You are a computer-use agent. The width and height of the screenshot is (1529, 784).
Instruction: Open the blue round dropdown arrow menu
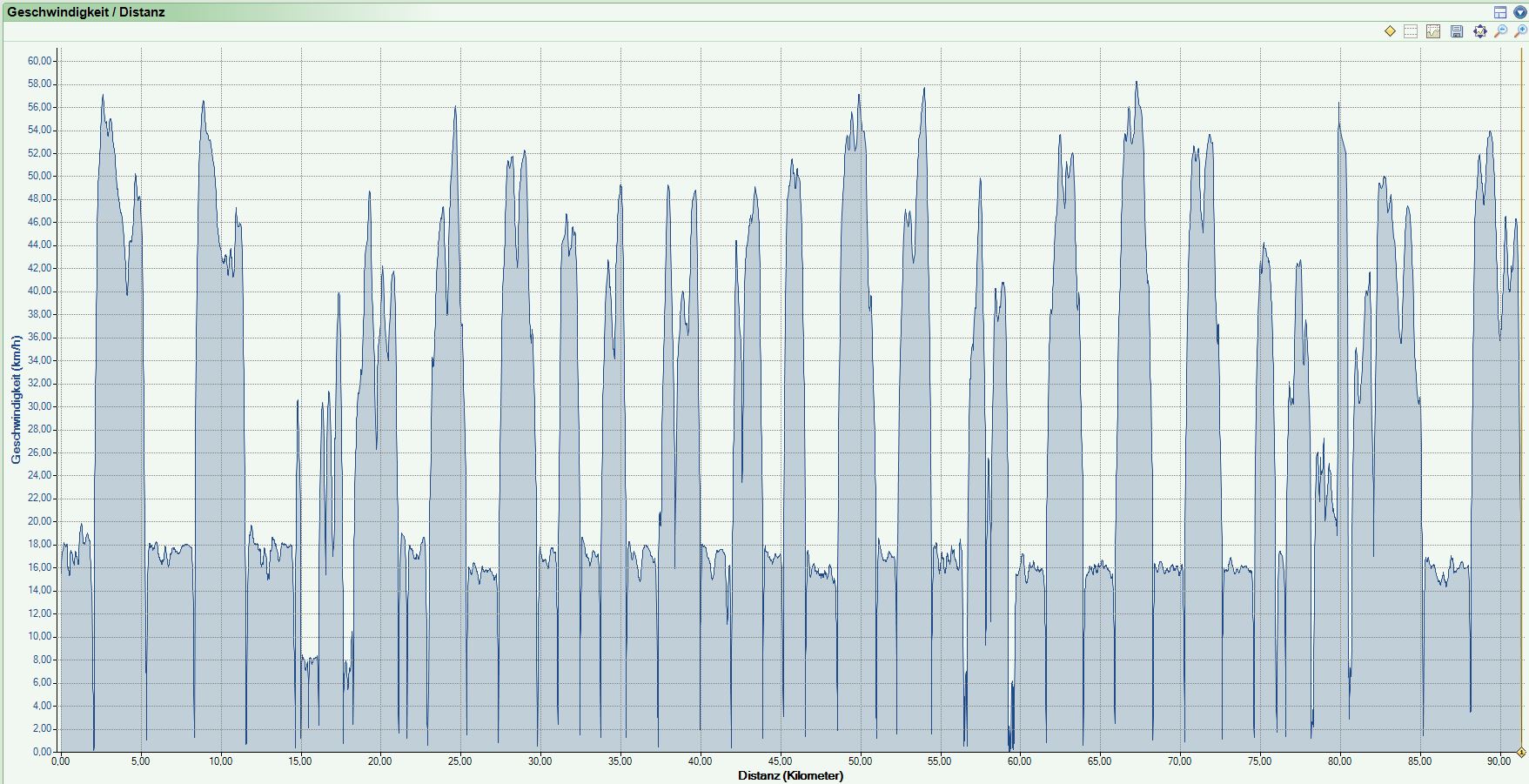point(1519,12)
